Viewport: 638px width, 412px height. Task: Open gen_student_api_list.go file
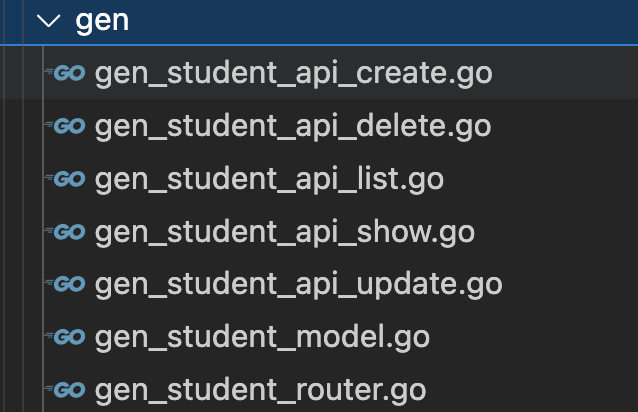pyautogui.click(x=269, y=180)
